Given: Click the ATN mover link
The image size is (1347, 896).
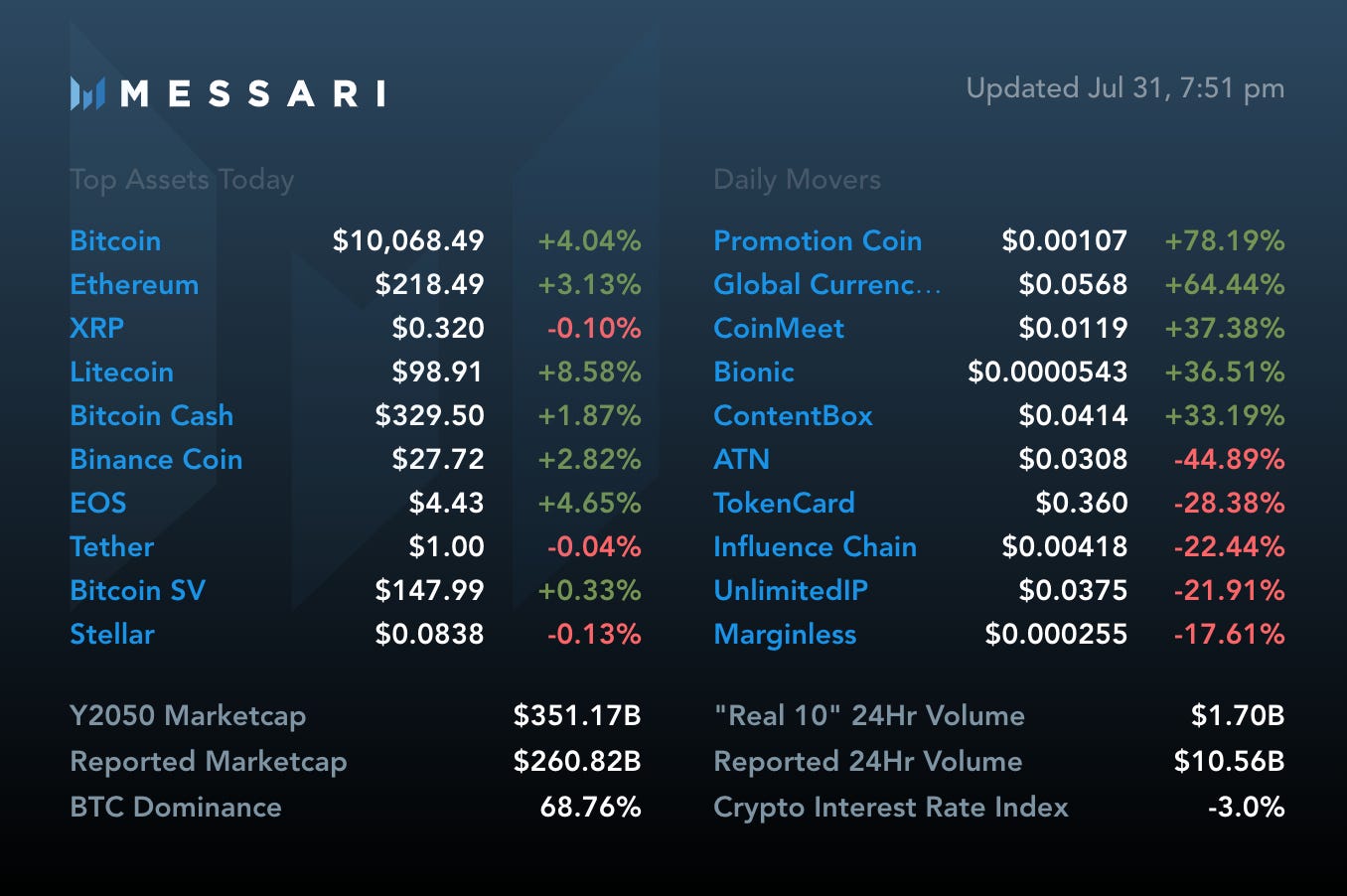Looking at the screenshot, I should click(x=741, y=460).
